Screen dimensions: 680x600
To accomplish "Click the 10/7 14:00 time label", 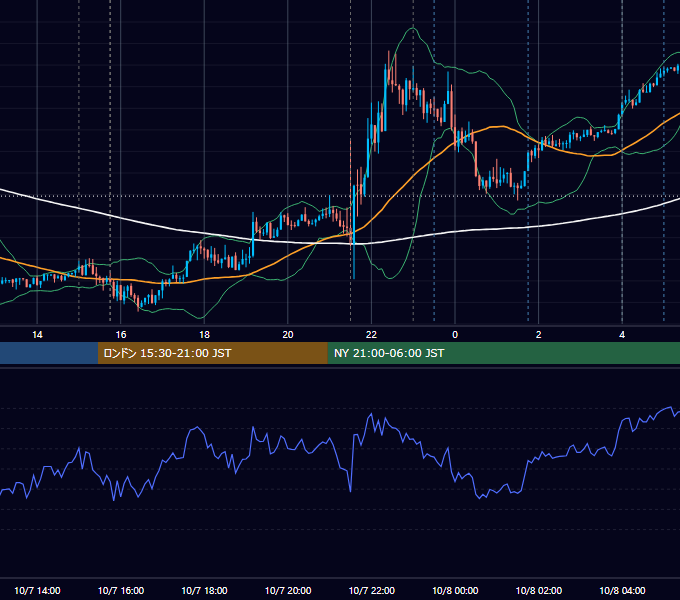I will point(37,590).
